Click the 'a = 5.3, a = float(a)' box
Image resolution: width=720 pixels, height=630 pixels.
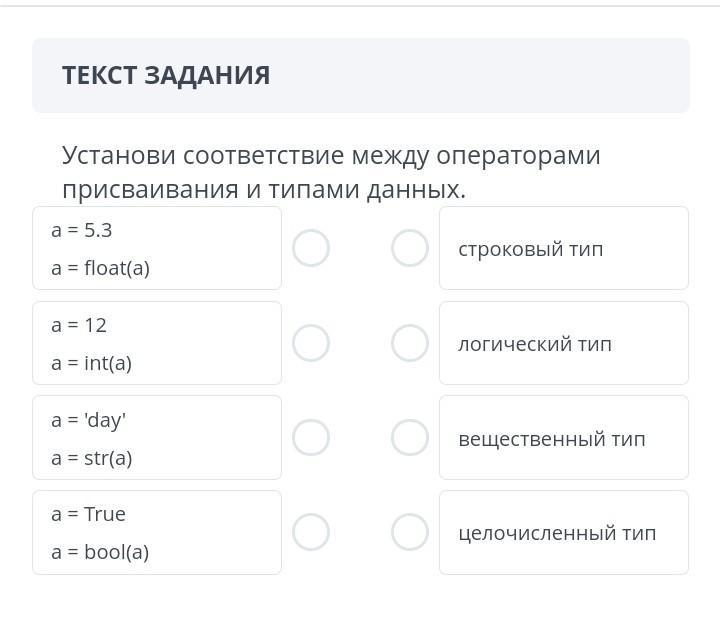157,248
